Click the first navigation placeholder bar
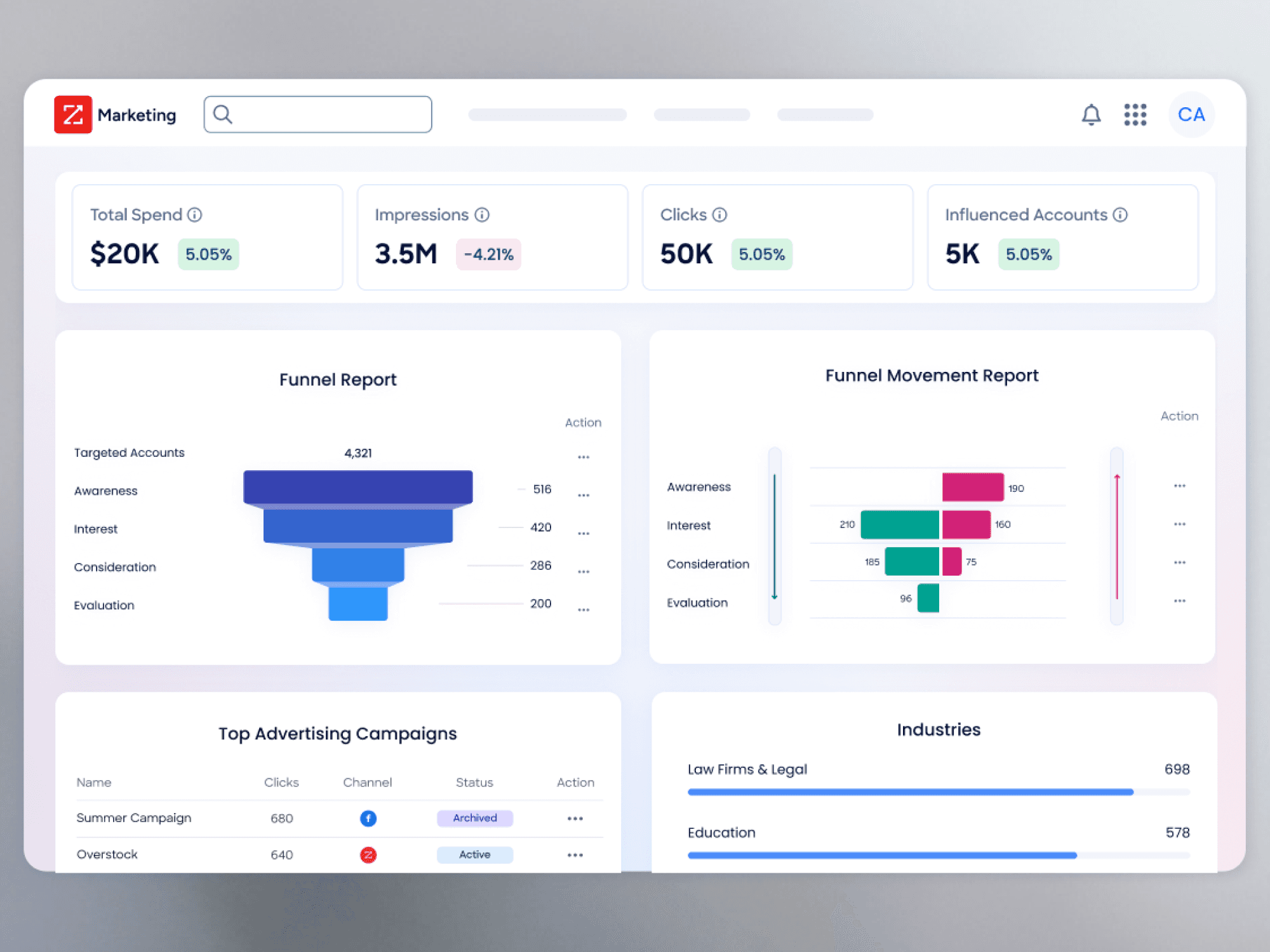This screenshot has width=1270, height=952. [x=547, y=115]
